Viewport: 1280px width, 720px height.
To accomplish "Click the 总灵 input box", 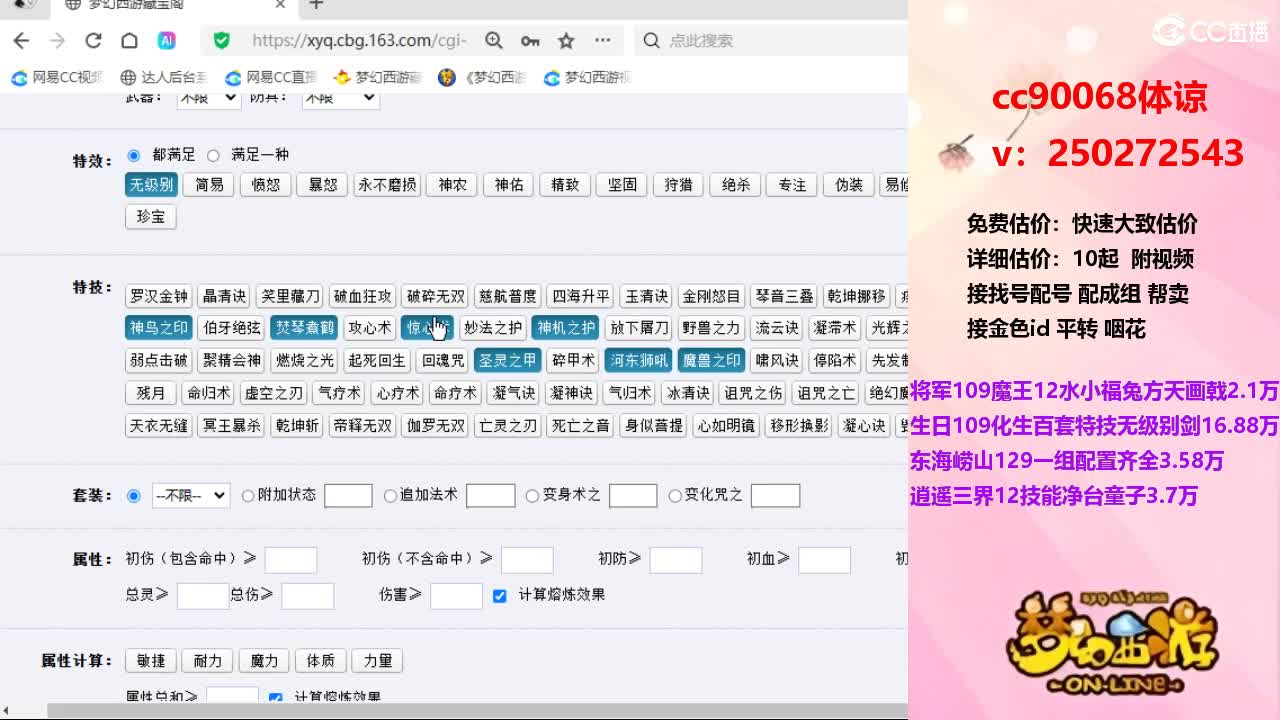I will point(203,596).
